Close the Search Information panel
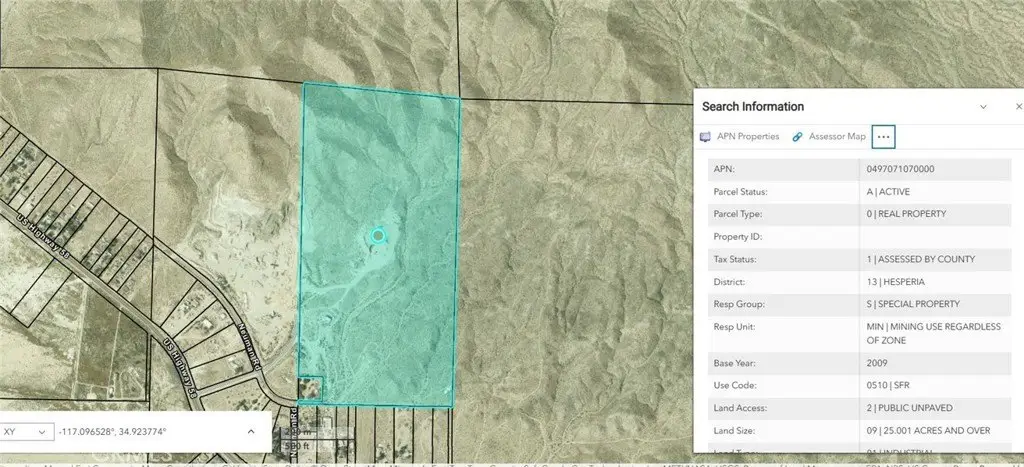The height and width of the screenshot is (467, 1024). (x=1018, y=106)
